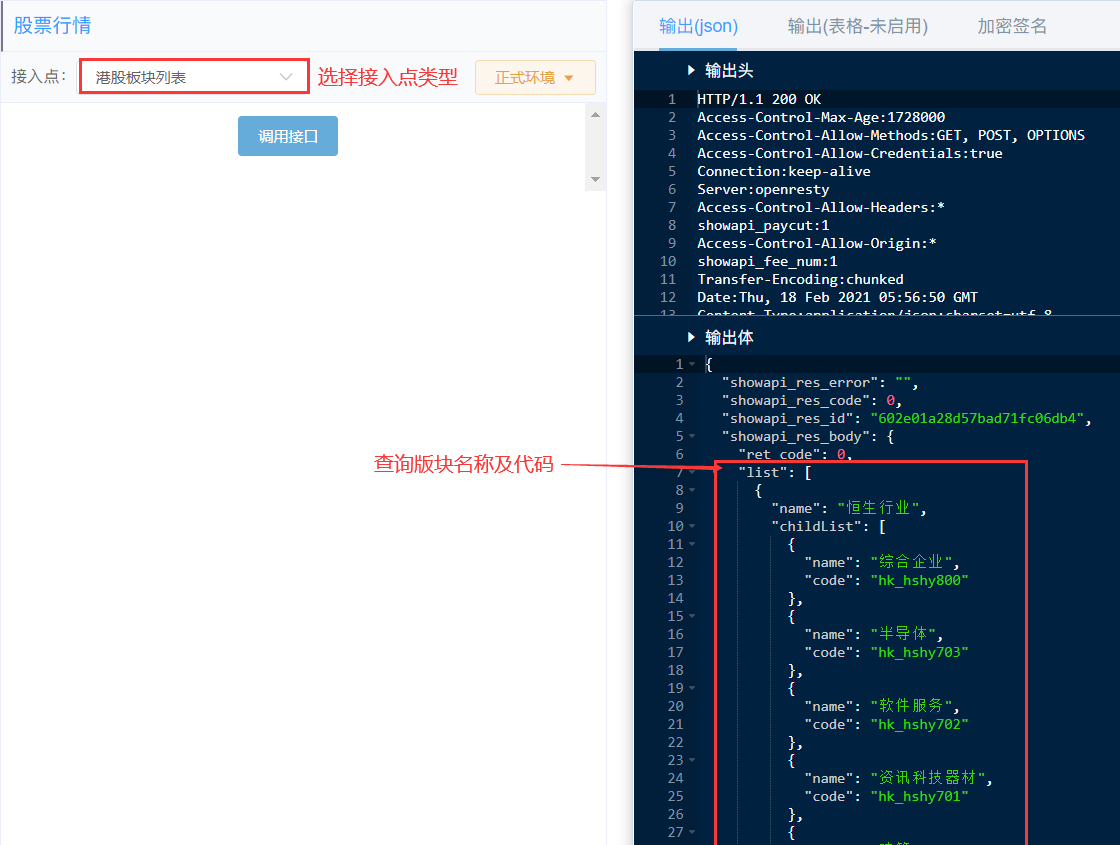The height and width of the screenshot is (845, 1120).
Task: Click the HTTP/1.1 200 OK header line
Action: 759,99
